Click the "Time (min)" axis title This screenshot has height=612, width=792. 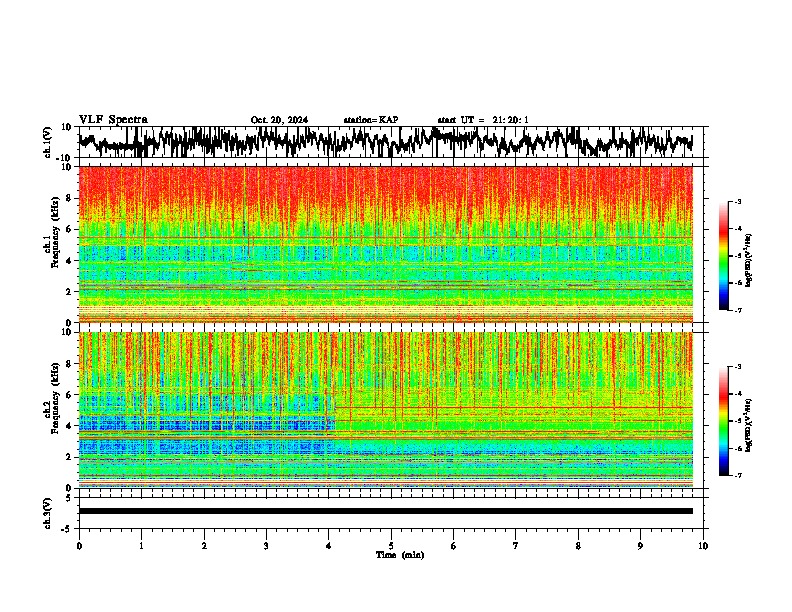(400, 555)
